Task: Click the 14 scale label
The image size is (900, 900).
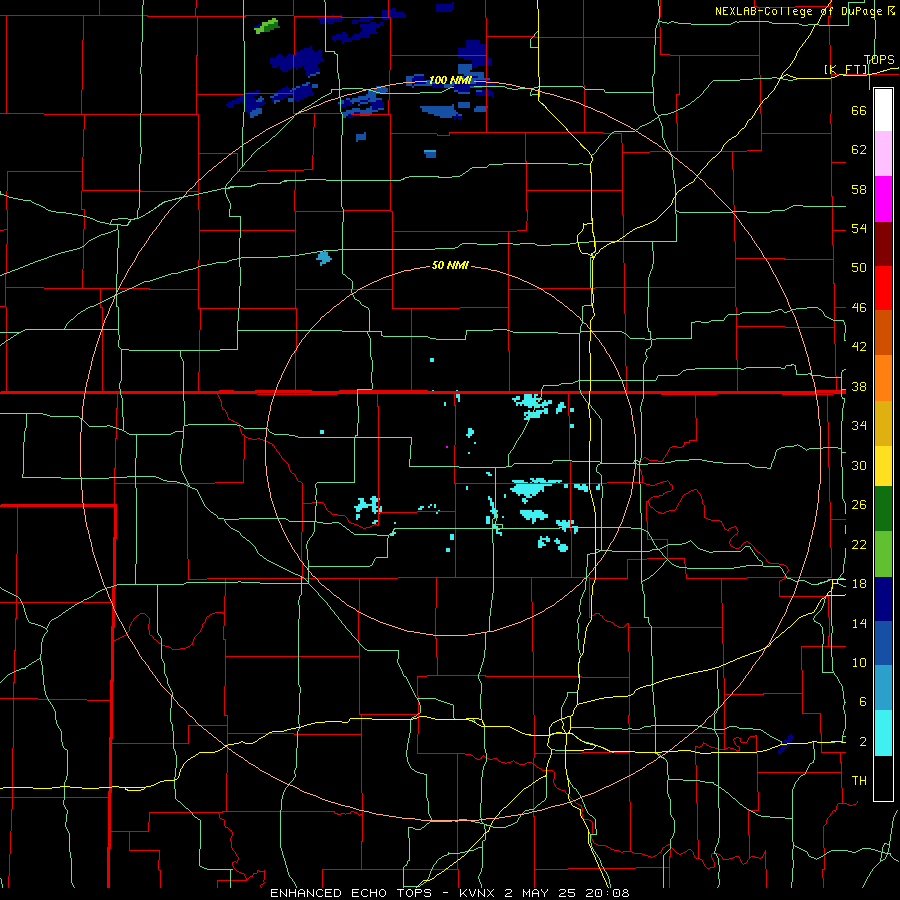Action: pyautogui.click(x=859, y=623)
